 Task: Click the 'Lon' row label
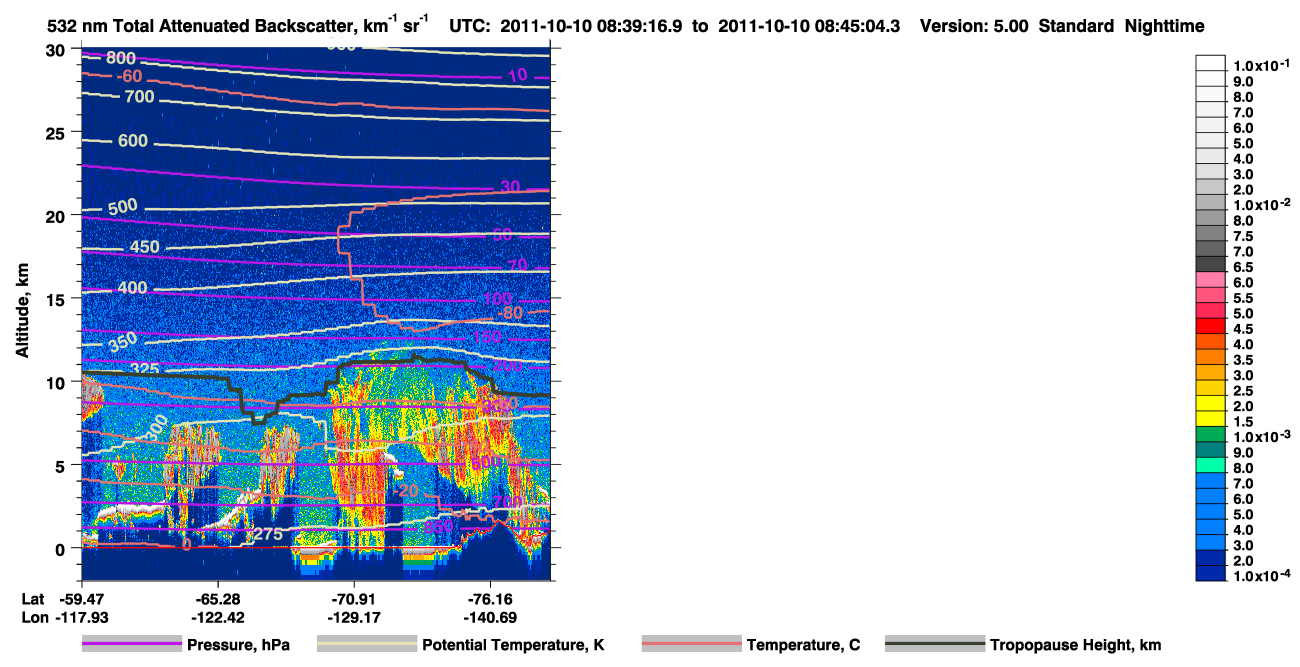[33, 617]
